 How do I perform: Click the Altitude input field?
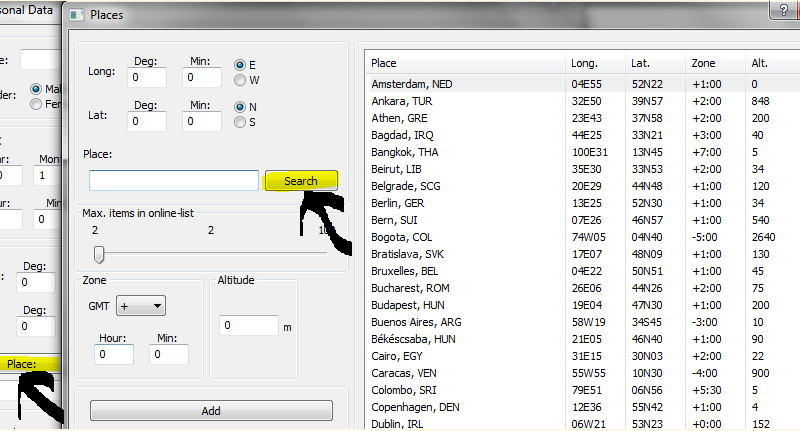(x=248, y=326)
